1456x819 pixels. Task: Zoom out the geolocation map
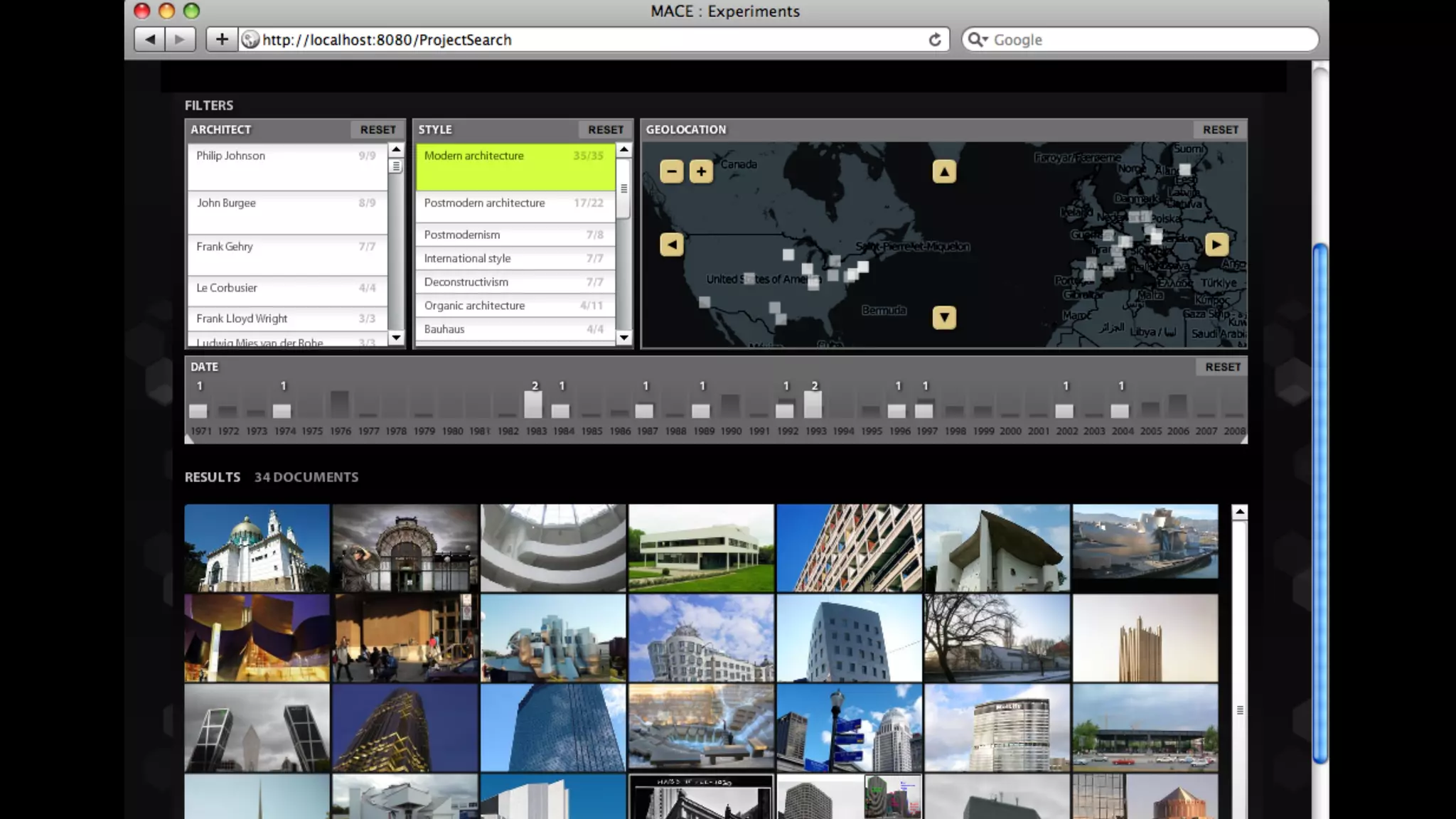click(671, 171)
